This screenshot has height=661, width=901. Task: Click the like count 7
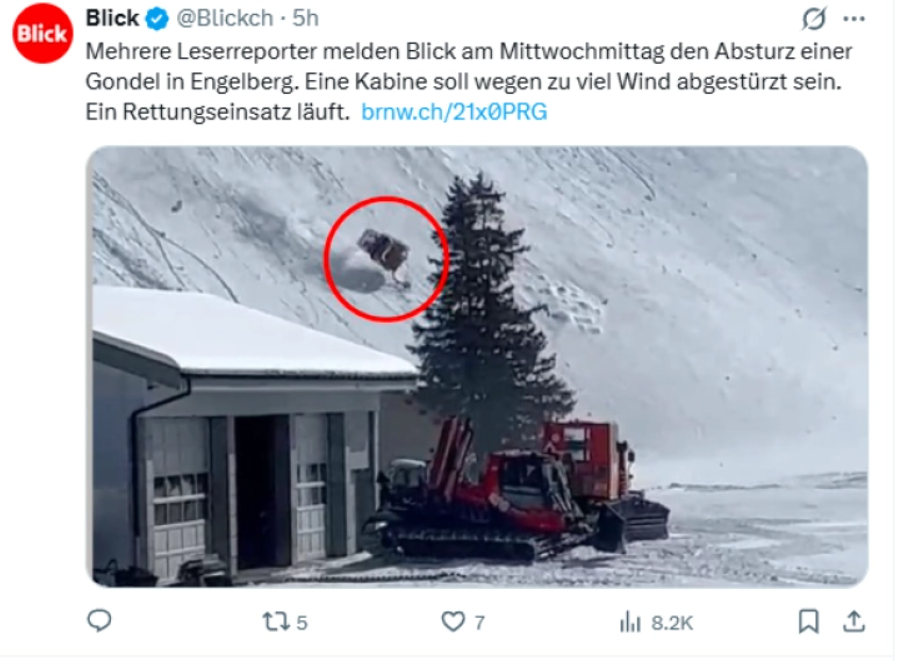[x=480, y=622]
